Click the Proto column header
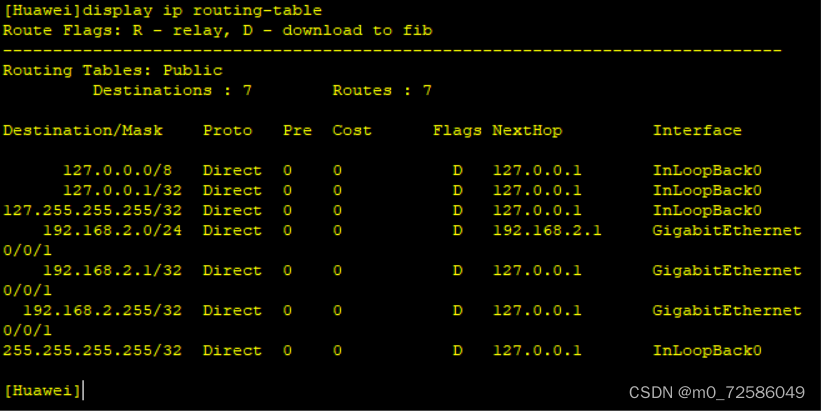821x411 pixels. (227, 130)
